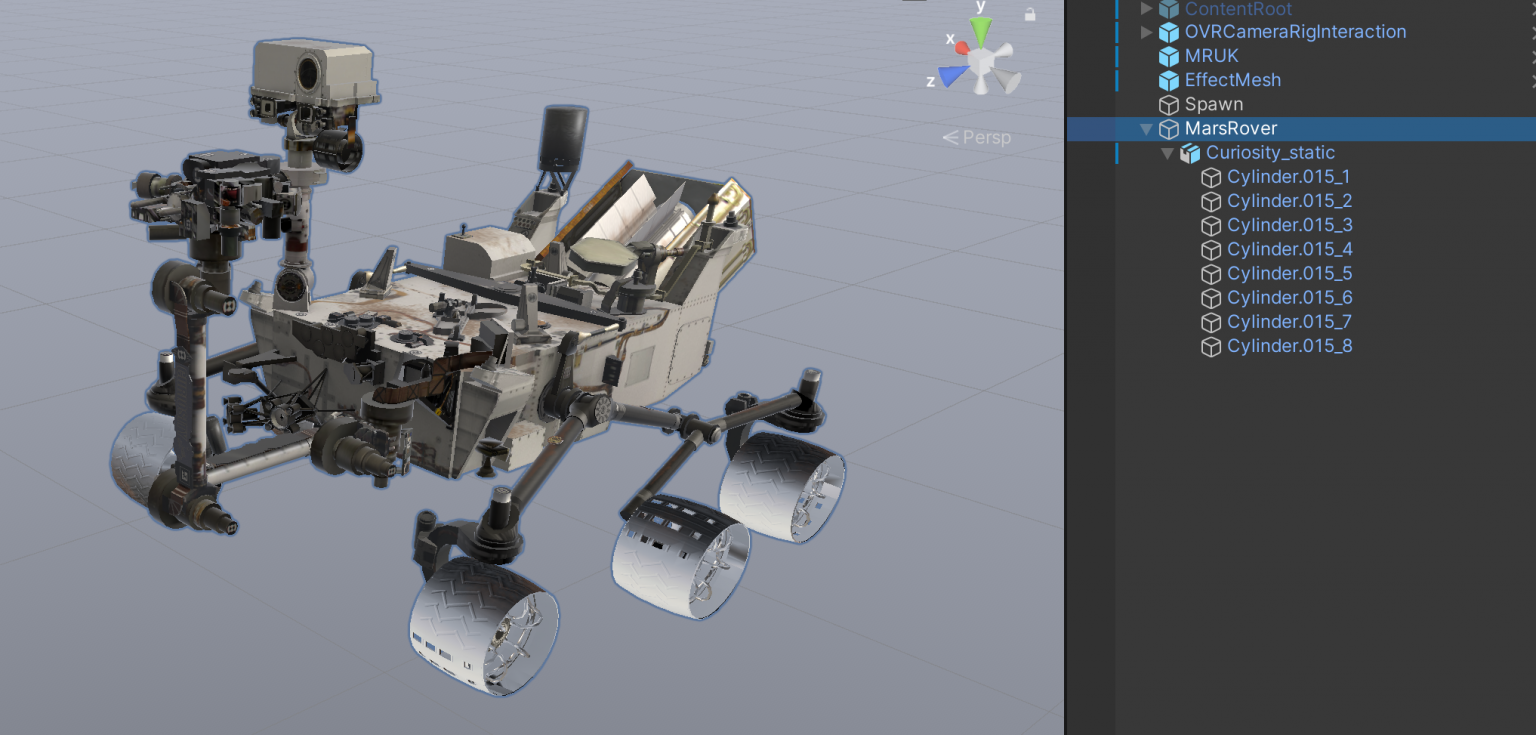Collapse the Curiosity_static child list
Viewport: 1536px width, 735px height.
coord(1167,152)
